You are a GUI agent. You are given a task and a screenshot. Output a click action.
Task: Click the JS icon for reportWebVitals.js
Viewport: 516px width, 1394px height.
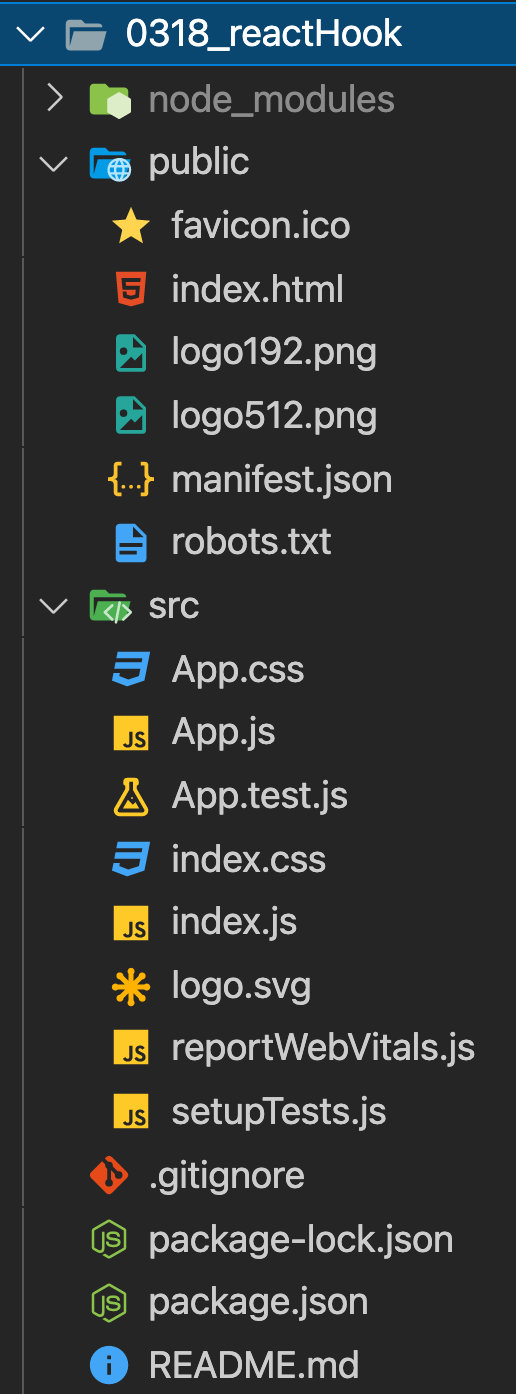(x=131, y=1049)
